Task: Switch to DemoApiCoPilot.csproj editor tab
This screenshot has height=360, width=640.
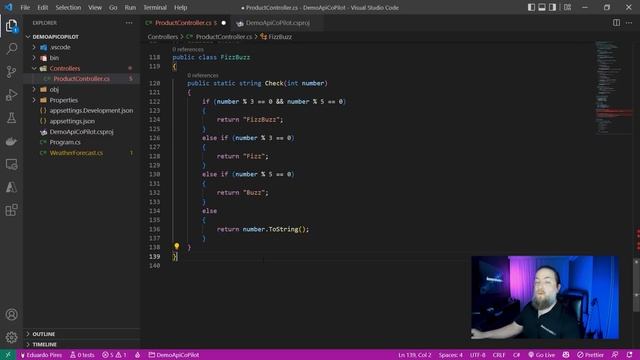Action: coord(277,23)
